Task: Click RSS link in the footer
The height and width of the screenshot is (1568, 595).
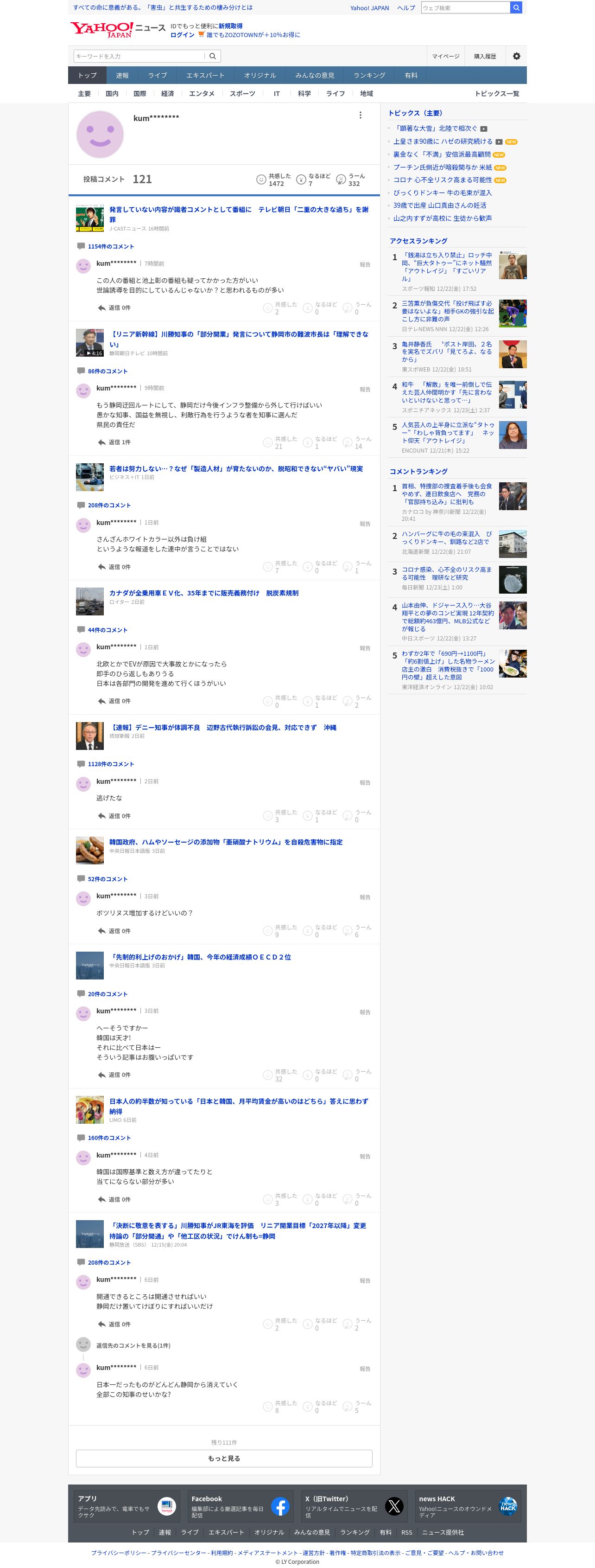Action: tap(406, 1532)
